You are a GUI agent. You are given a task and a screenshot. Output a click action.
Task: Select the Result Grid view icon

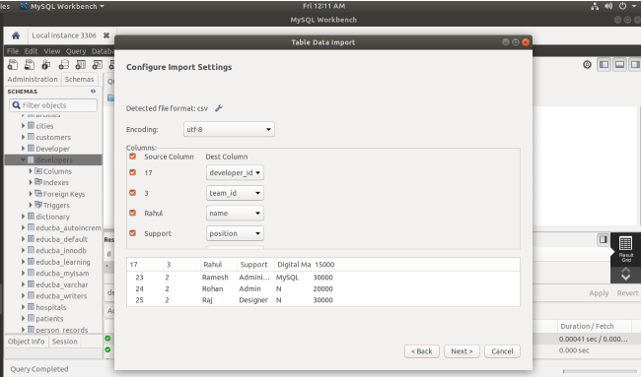(626, 249)
